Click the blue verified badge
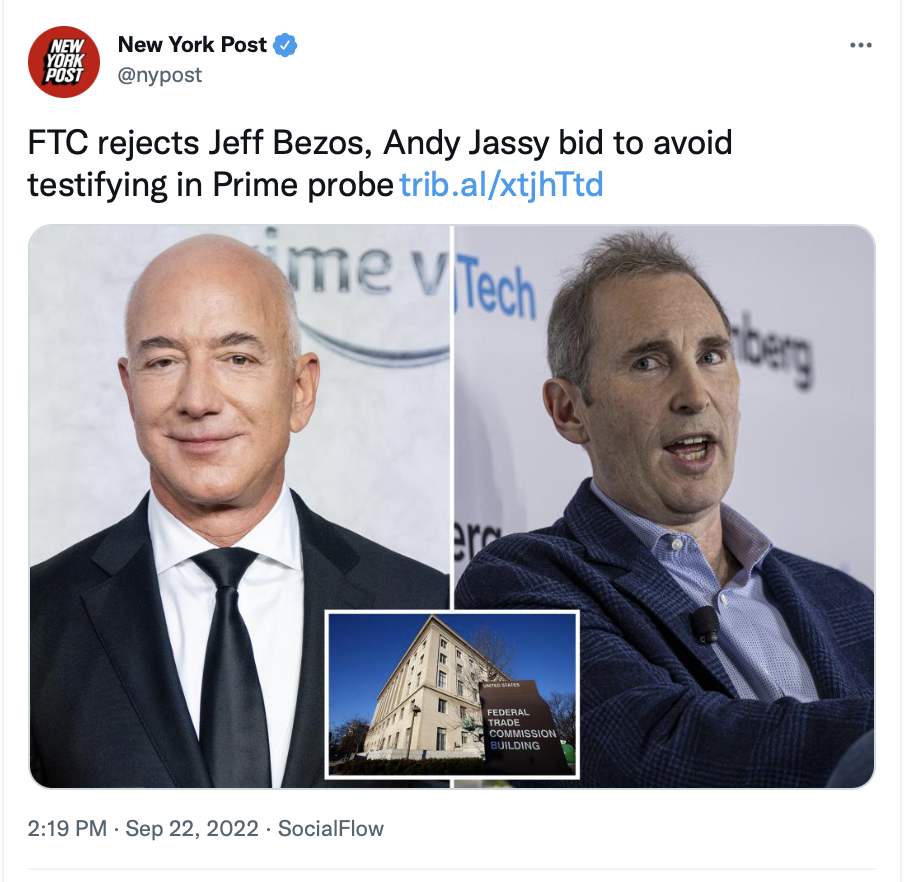 284,45
